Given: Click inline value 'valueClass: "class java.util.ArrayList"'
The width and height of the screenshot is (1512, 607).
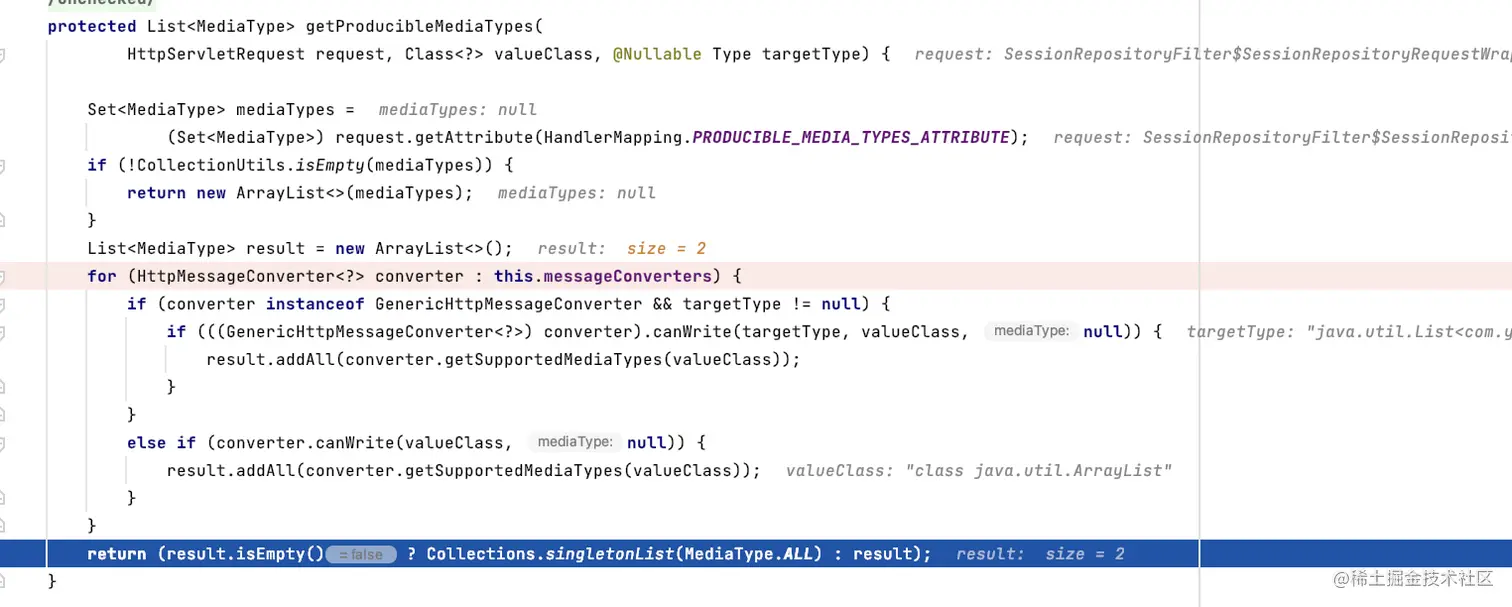Looking at the screenshot, I should point(979,470).
